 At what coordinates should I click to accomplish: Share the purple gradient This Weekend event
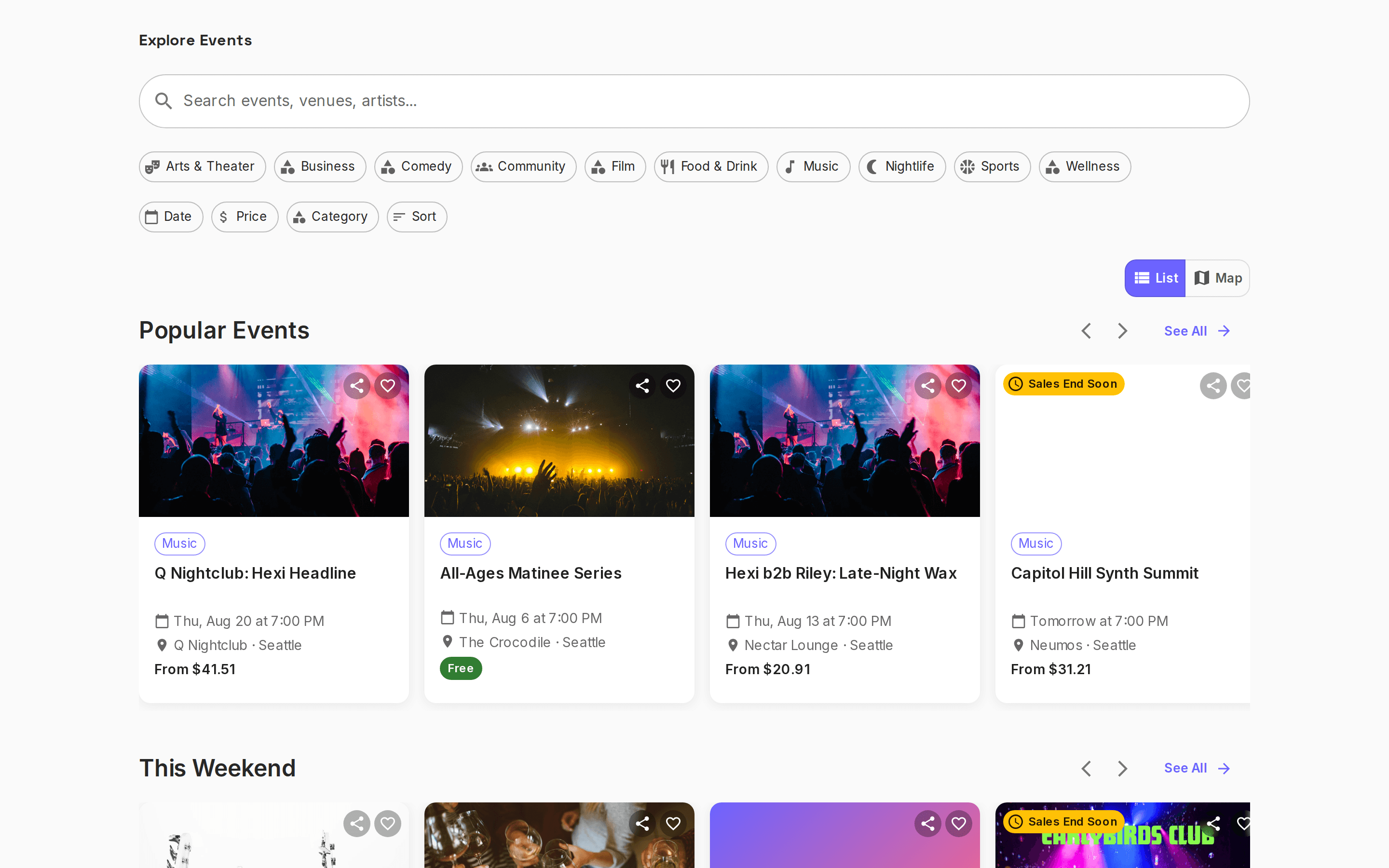(x=927, y=824)
